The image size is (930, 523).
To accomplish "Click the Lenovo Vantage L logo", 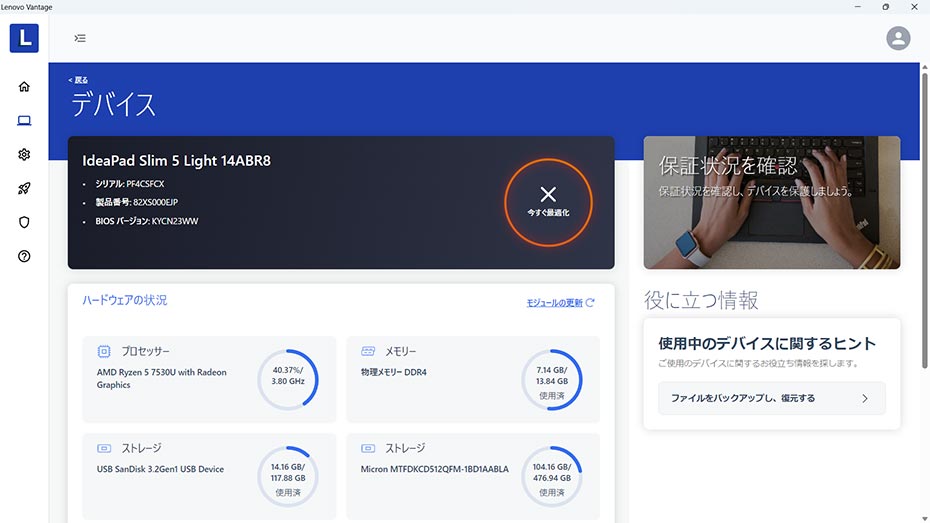I will (24, 38).
